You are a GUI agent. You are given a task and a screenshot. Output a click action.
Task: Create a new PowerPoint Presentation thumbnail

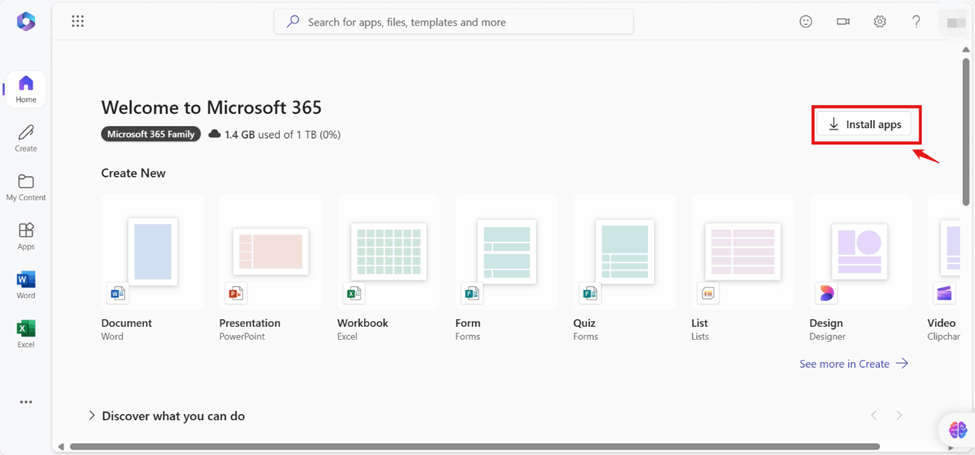click(270, 251)
